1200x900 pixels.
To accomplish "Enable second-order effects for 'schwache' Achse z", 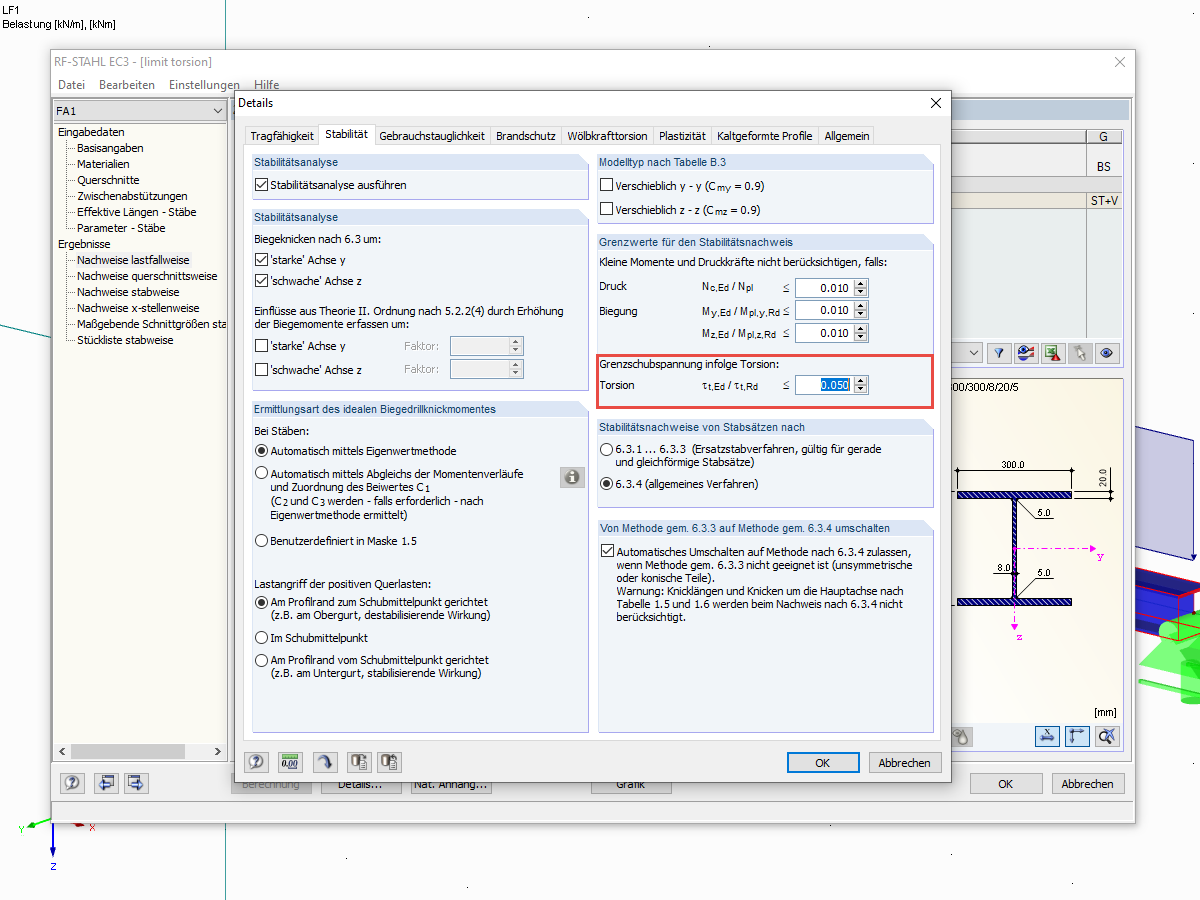I will coord(262,370).
